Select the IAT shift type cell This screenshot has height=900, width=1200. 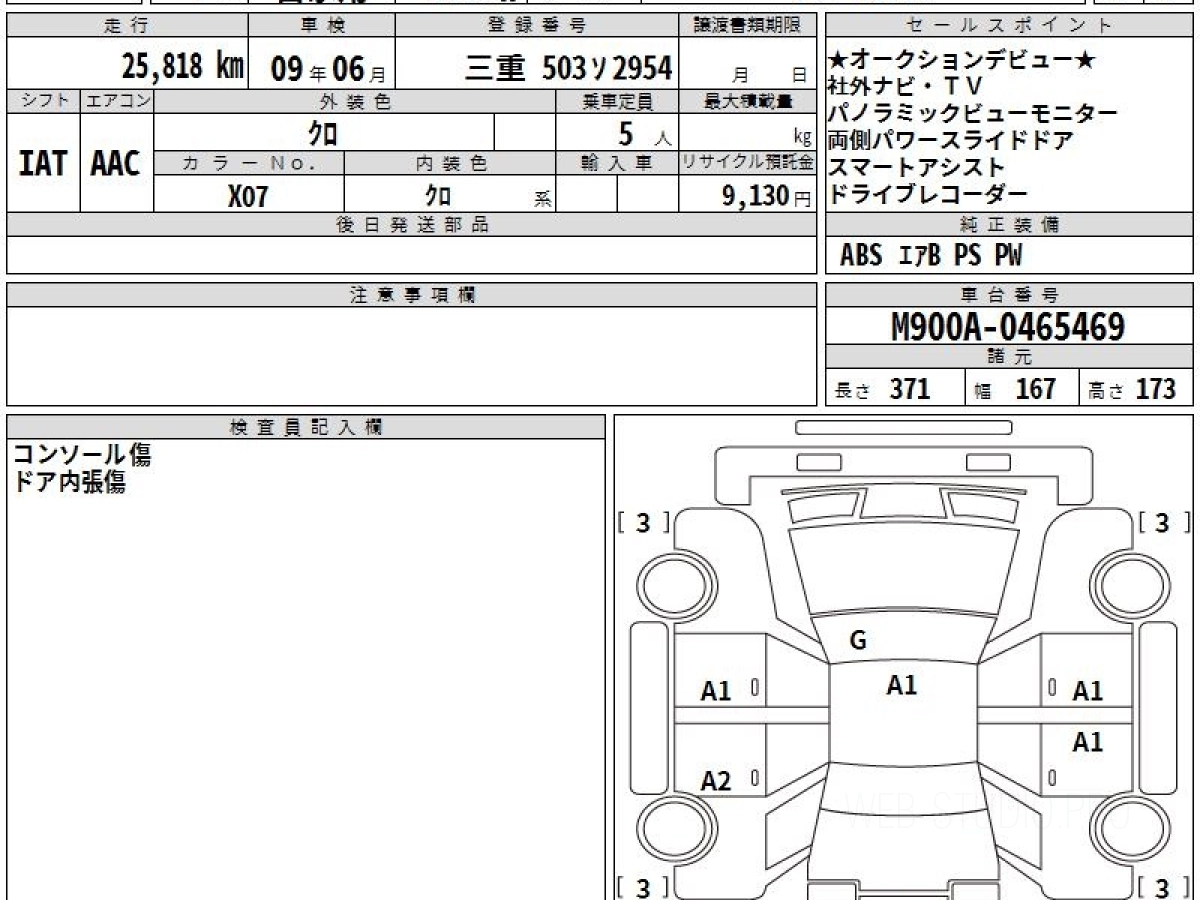coord(43,163)
